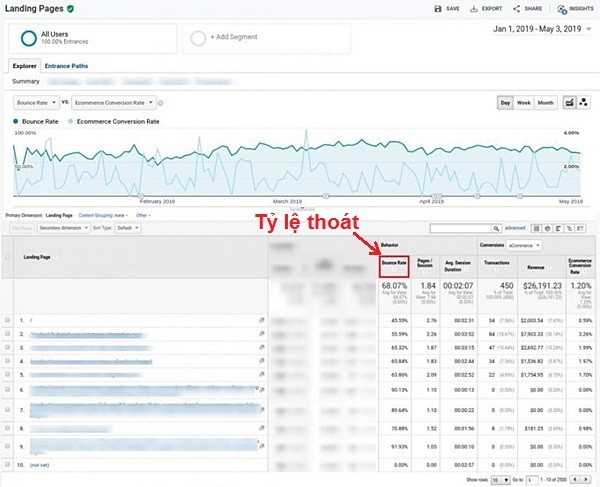600x487 pixels.
Task: Click the Plot Rows button
Action: [22, 228]
